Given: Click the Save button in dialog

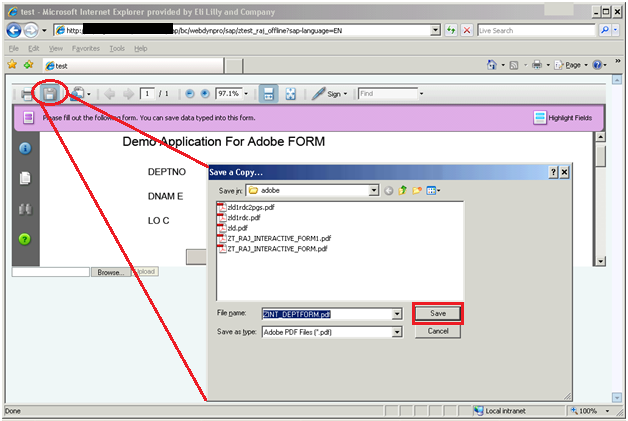Looking at the screenshot, I should [x=438, y=314].
